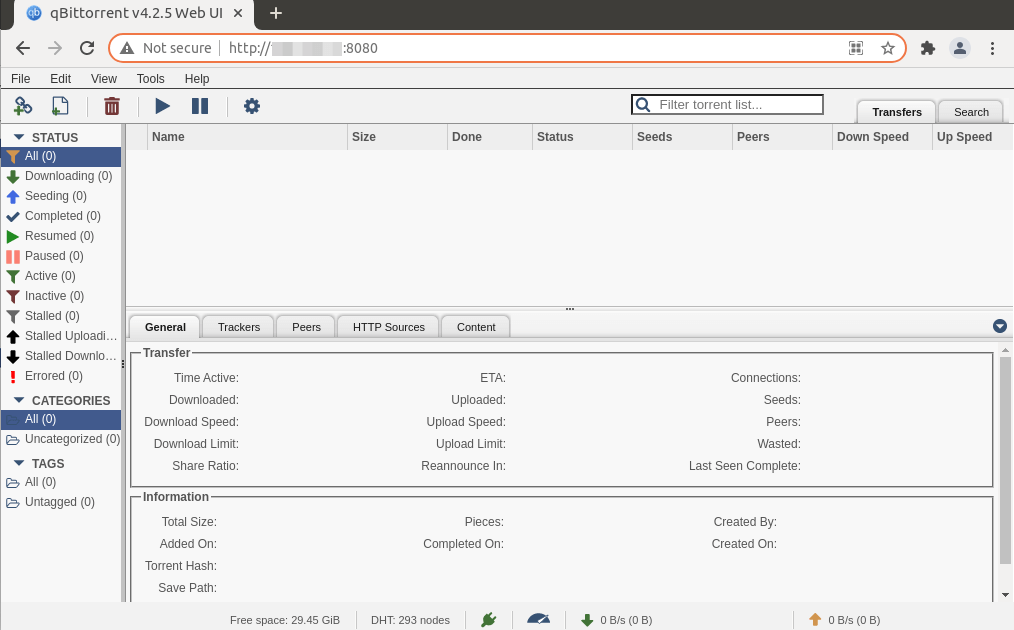This screenshot has height=630, width=1014.
Task: Click the Add Torrent File icon
Action: point(60,106)
